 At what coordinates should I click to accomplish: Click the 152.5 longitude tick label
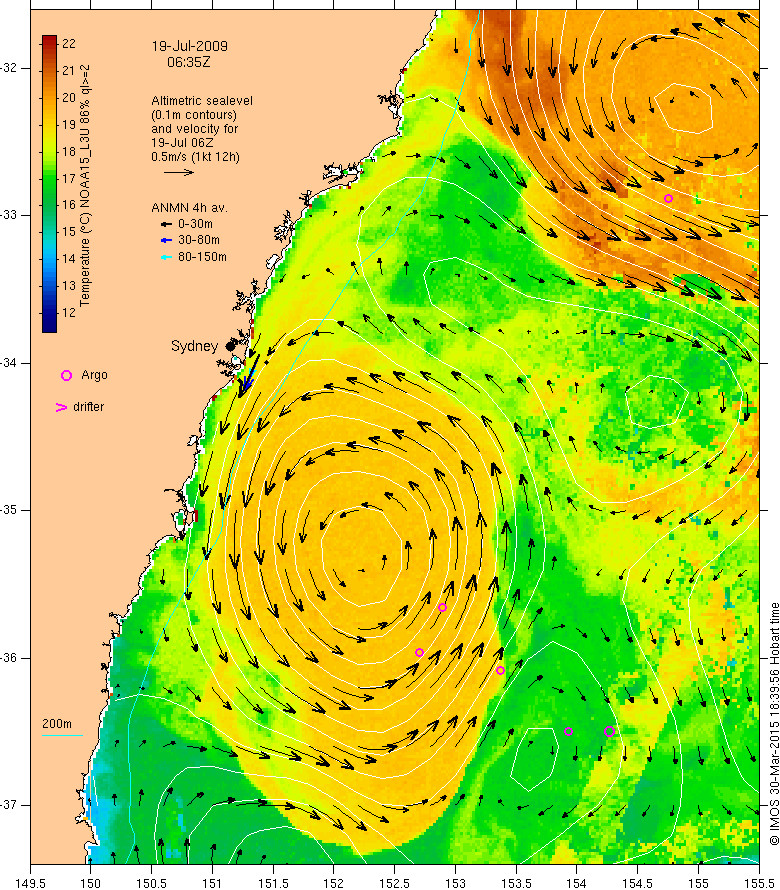[x=395, y=883]
